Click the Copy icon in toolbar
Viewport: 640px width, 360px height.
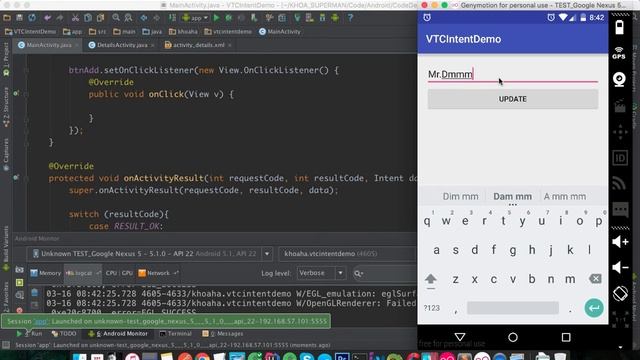88,18
